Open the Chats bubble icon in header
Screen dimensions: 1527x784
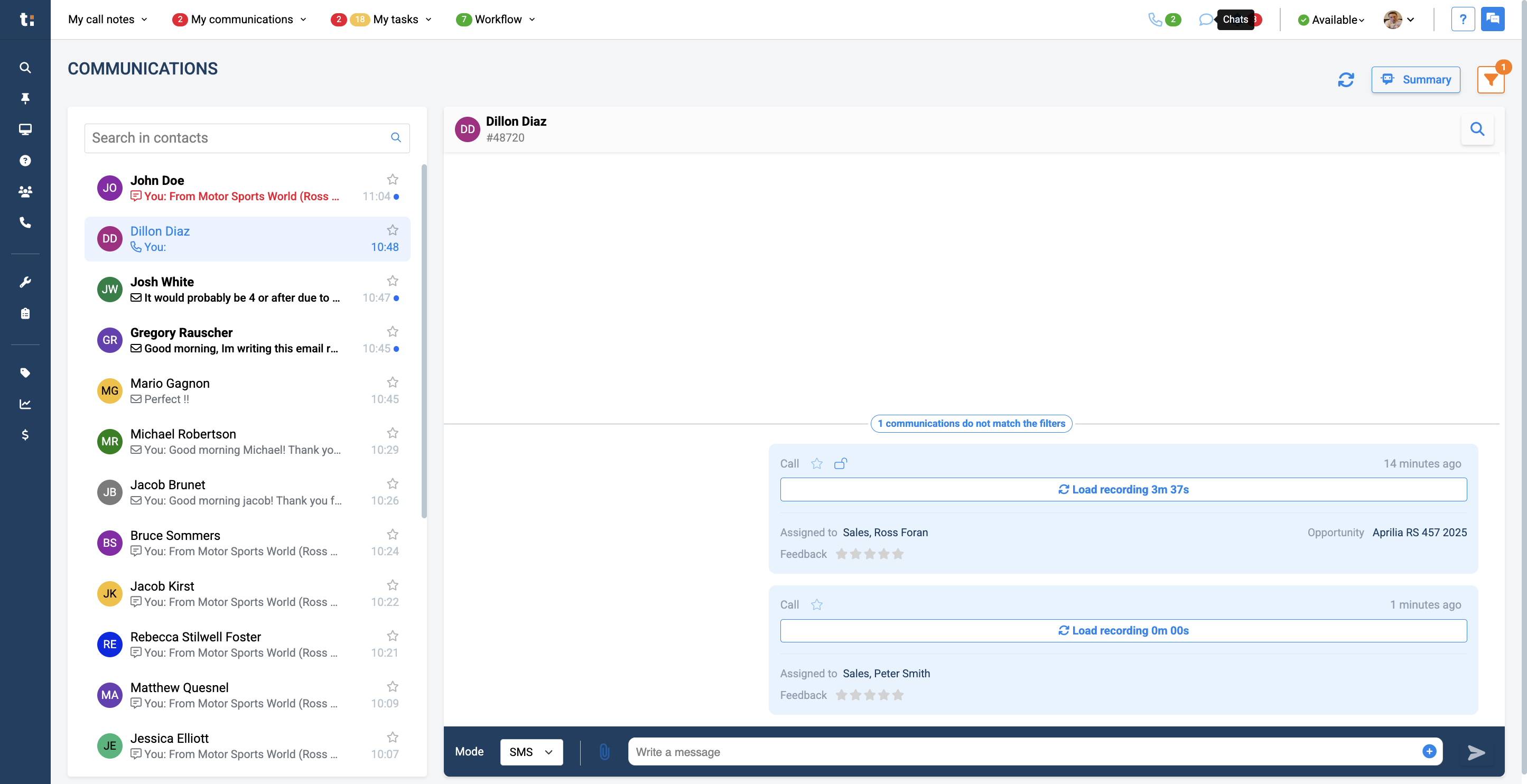click(x=1206, y=20)
